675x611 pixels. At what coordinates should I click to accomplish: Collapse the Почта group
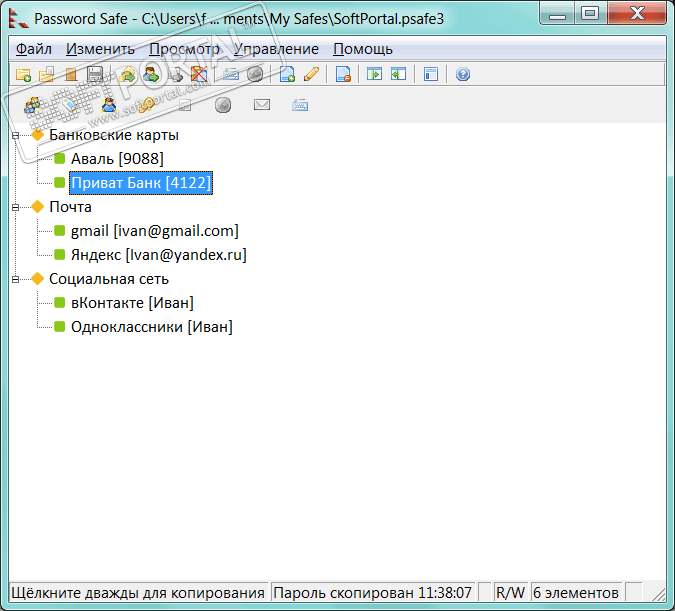point(15,208)
